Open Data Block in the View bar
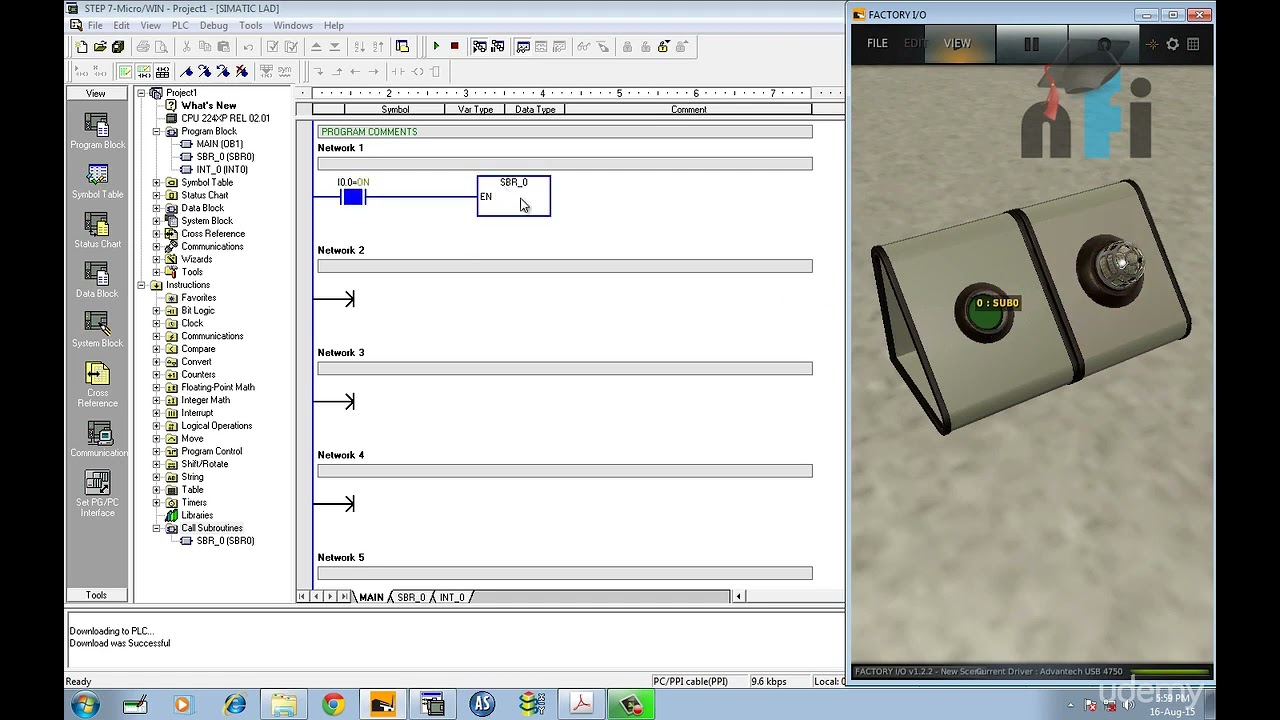This screenshot has width=1280, height=720. point(97,280)
